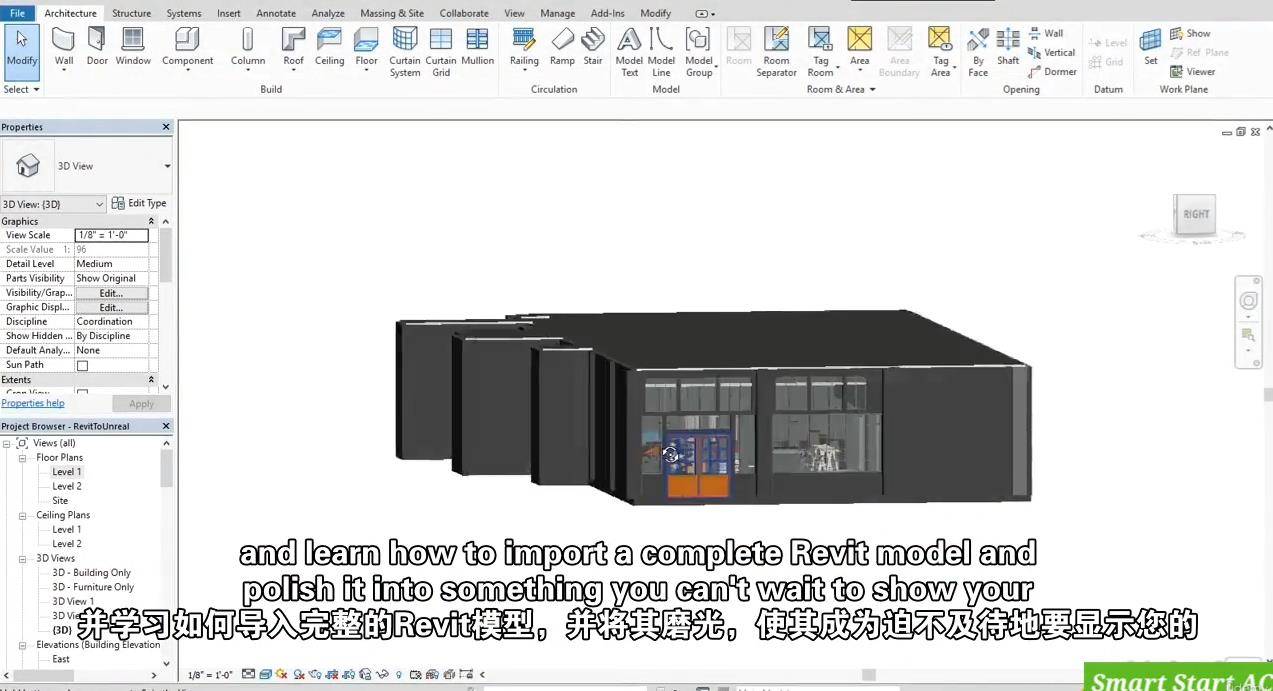The height and width of the screenshot is (691, 1273).
Task: Select the Vertical opening tool
Action: coord(1052,52)
